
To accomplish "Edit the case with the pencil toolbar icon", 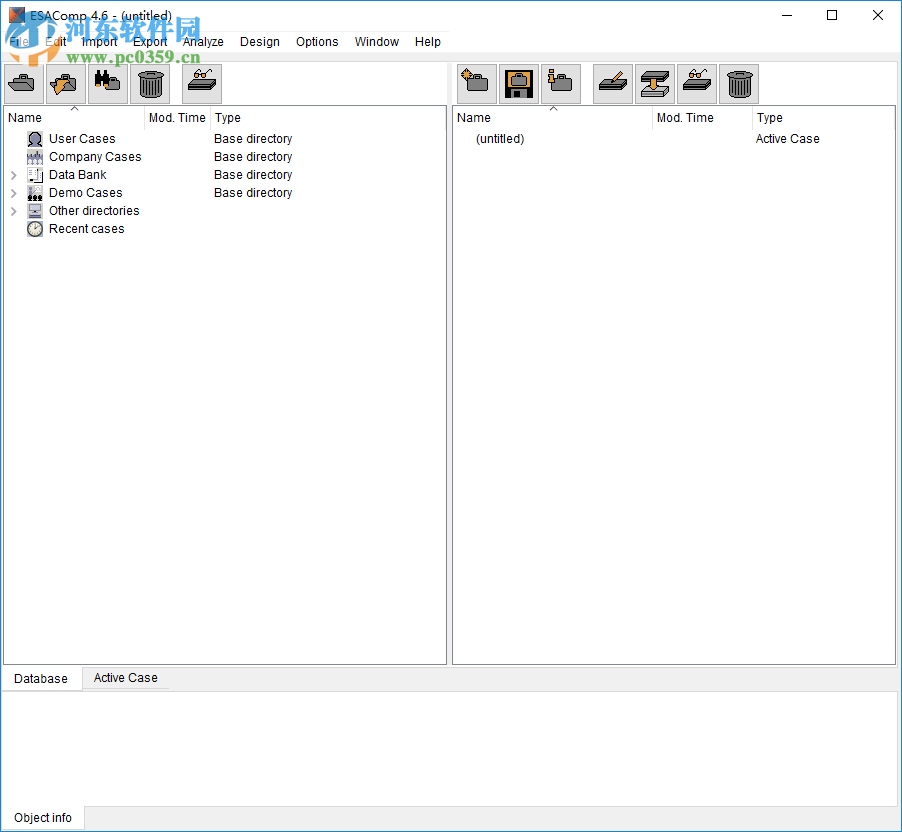I will [612, 83].
